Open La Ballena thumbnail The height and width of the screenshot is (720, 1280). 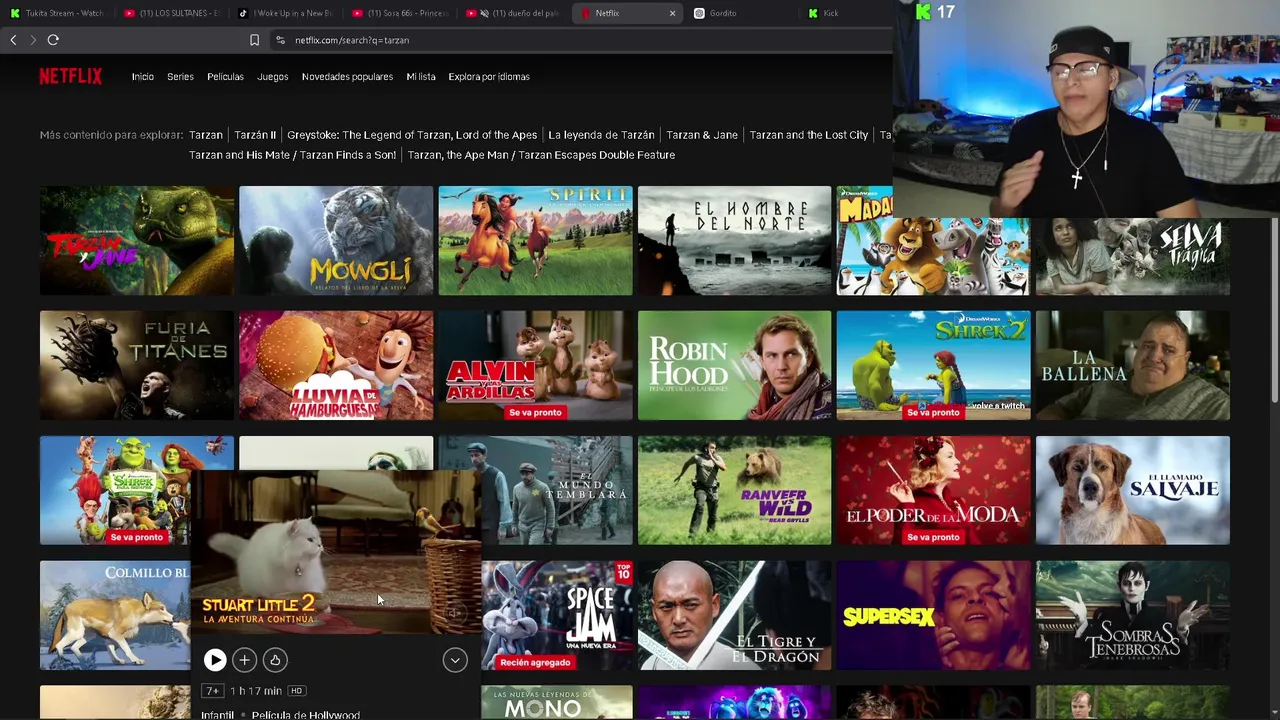click(x=1133, y=366)
